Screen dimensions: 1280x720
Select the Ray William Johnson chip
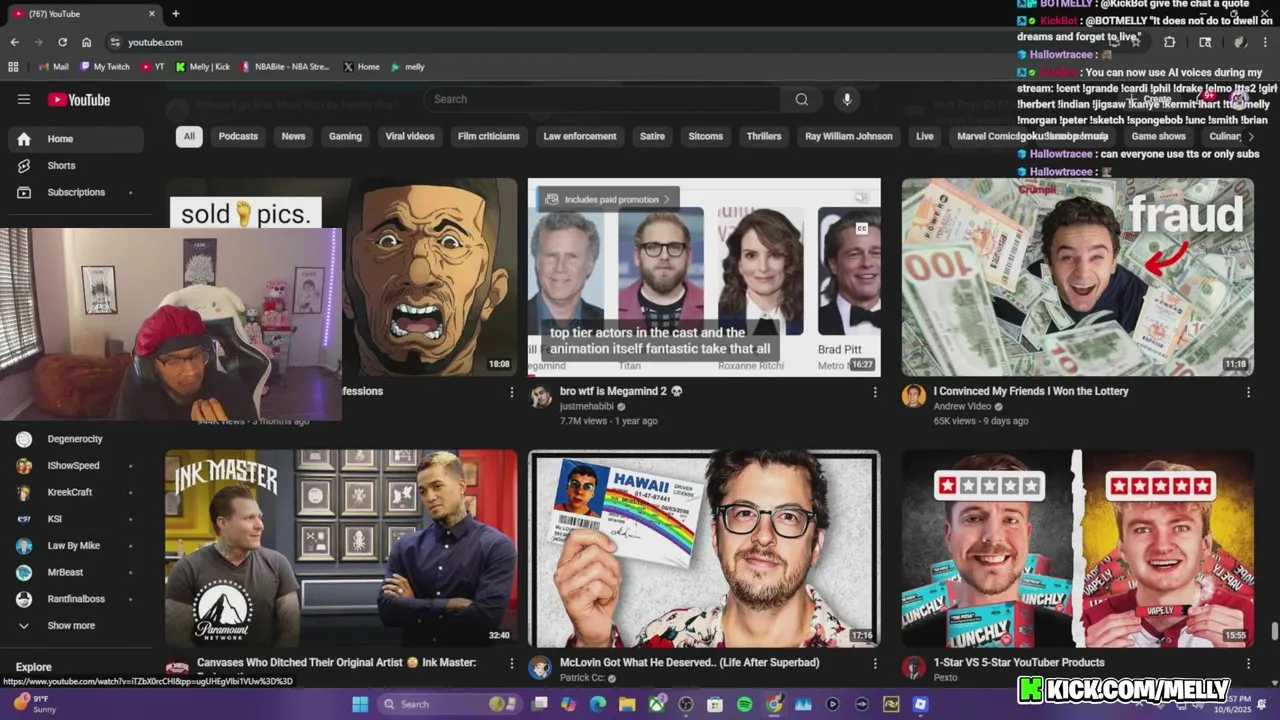[849, 136]
